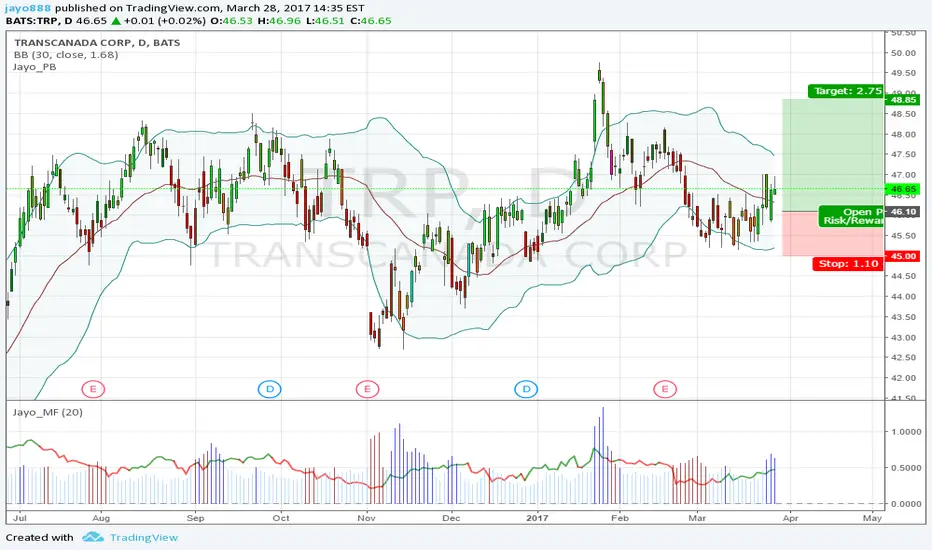Click the 1.0000 indicator axis label
Screen dimensions: 932x550
click(906, 432)
